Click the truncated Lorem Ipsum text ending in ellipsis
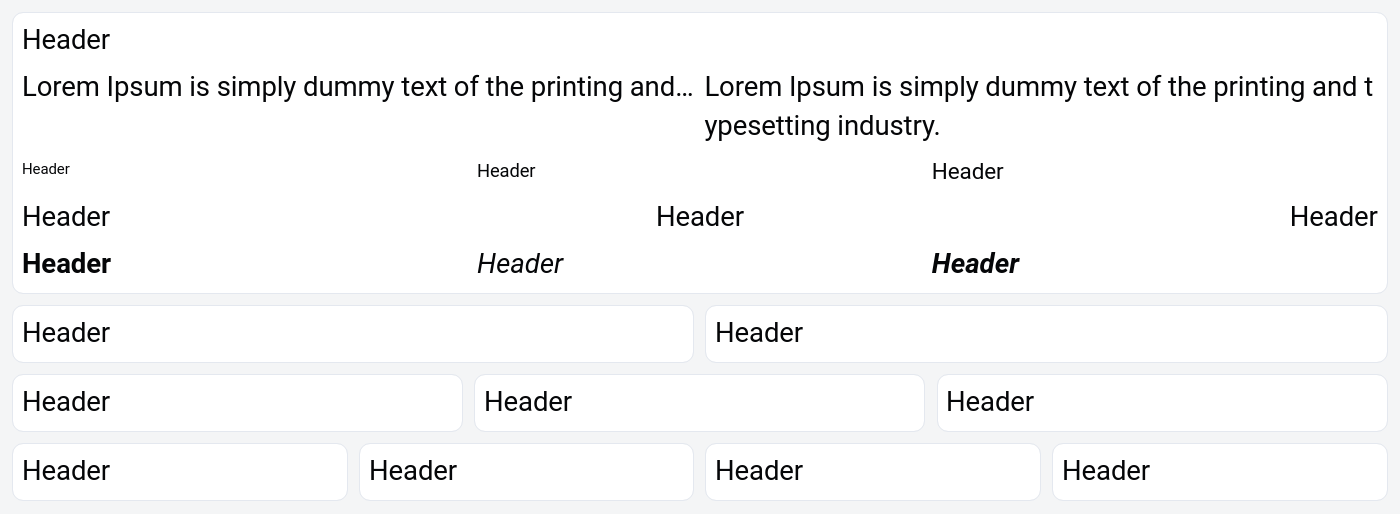1400x514 pixels. click(357, 87)
